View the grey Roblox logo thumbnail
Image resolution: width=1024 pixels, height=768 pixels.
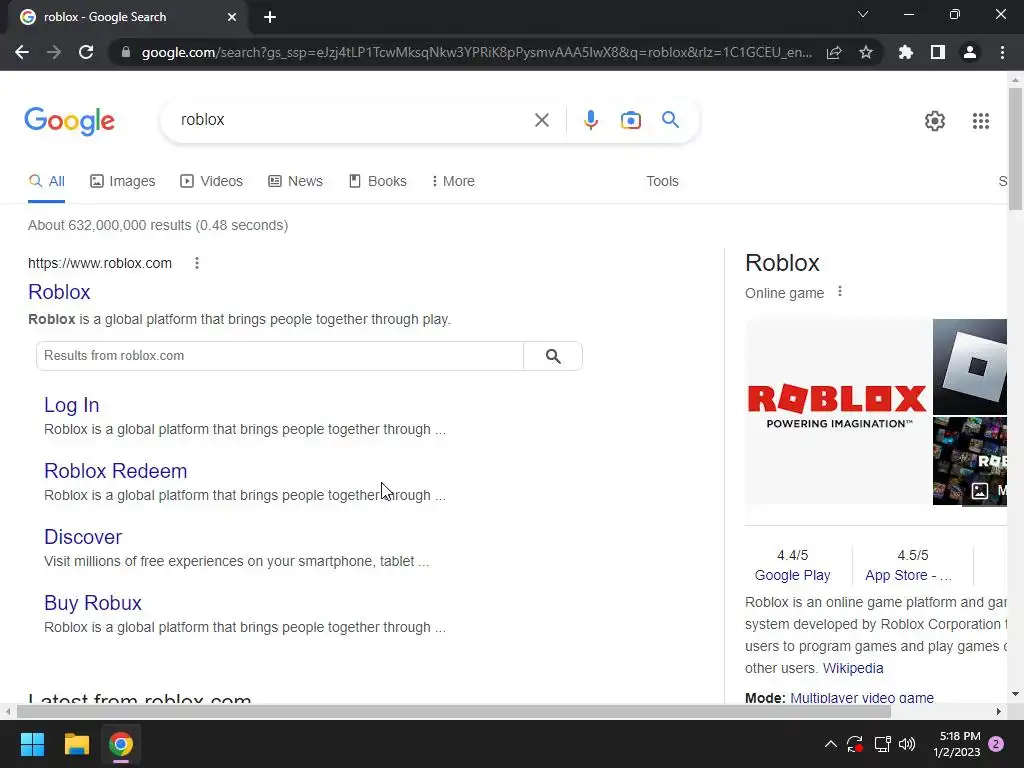point(970,366)
